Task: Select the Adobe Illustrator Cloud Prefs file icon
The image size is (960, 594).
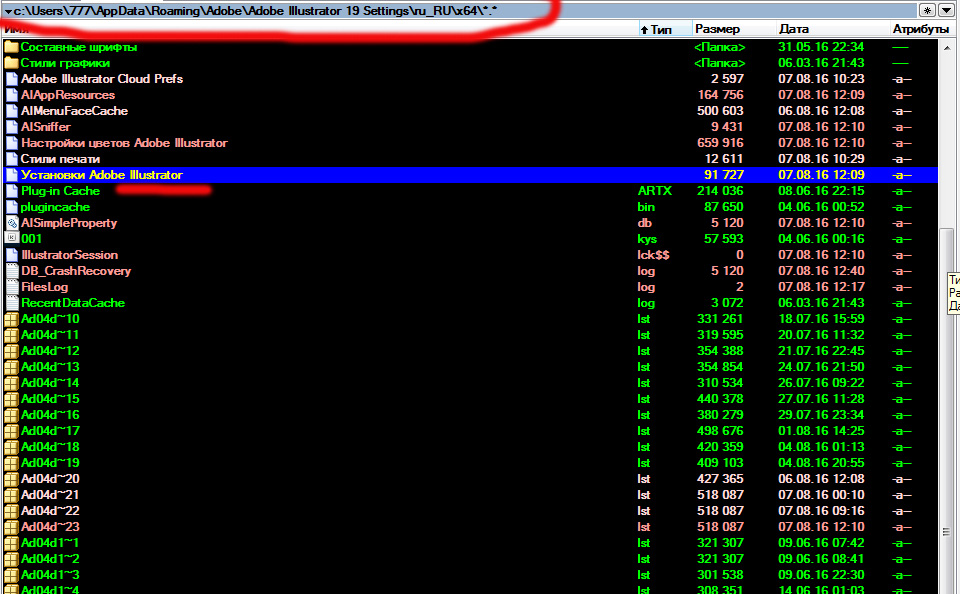Action: click(x=12, y=79)
